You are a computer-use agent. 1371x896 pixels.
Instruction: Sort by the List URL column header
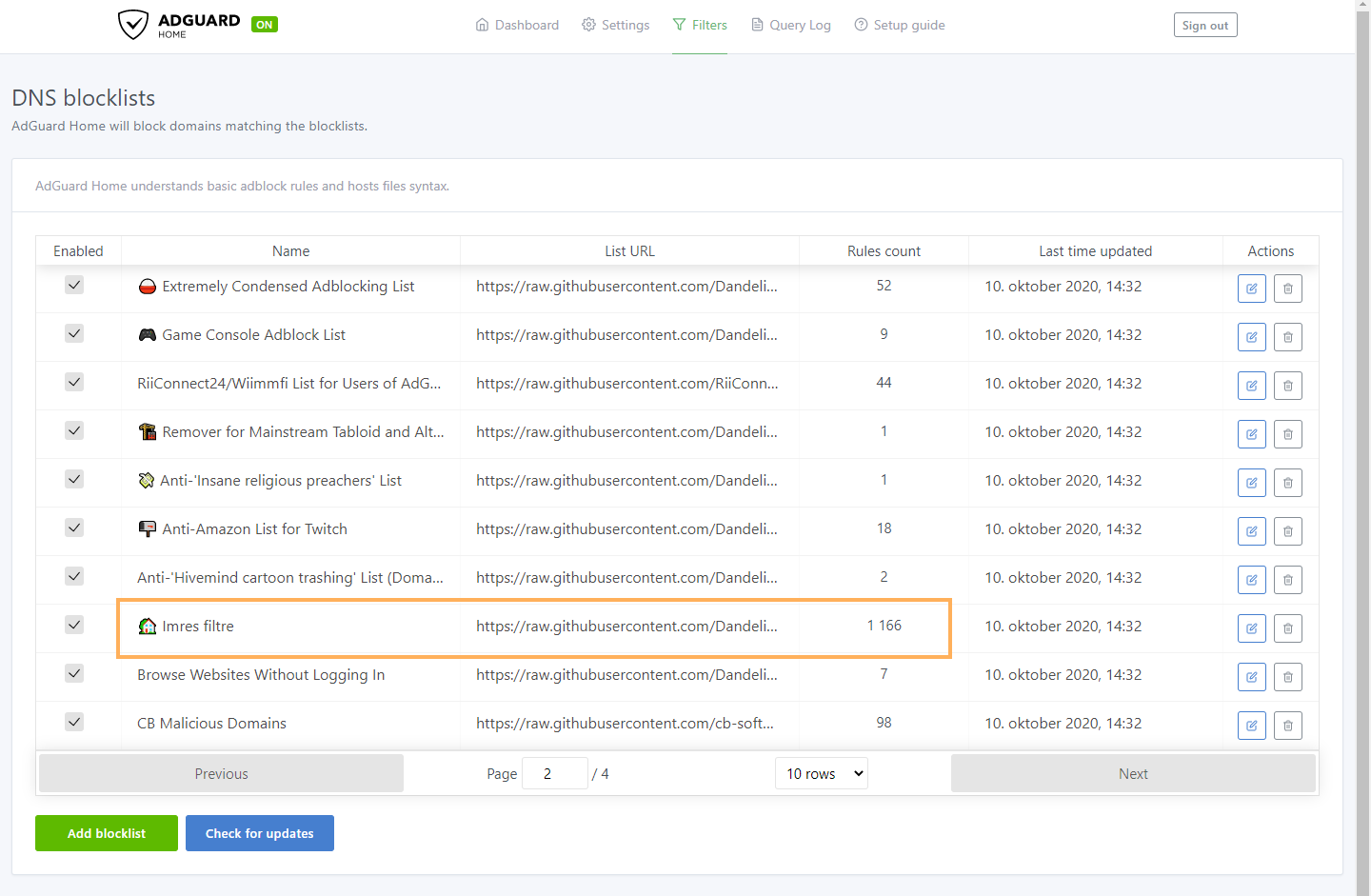click(x=630, y=250)
